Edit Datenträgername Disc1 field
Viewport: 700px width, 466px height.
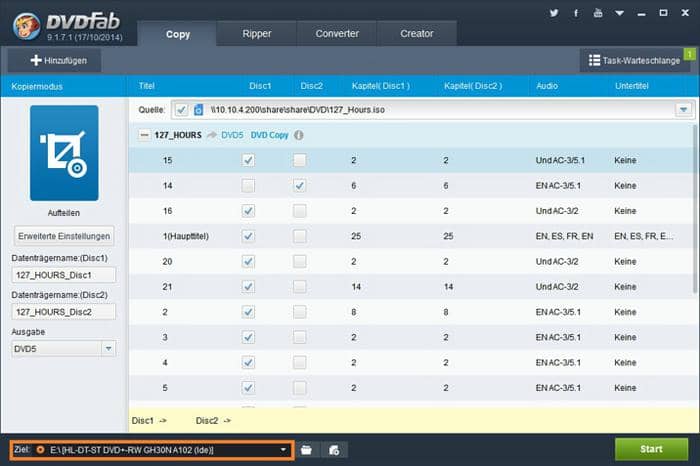[x=63, y=275]
